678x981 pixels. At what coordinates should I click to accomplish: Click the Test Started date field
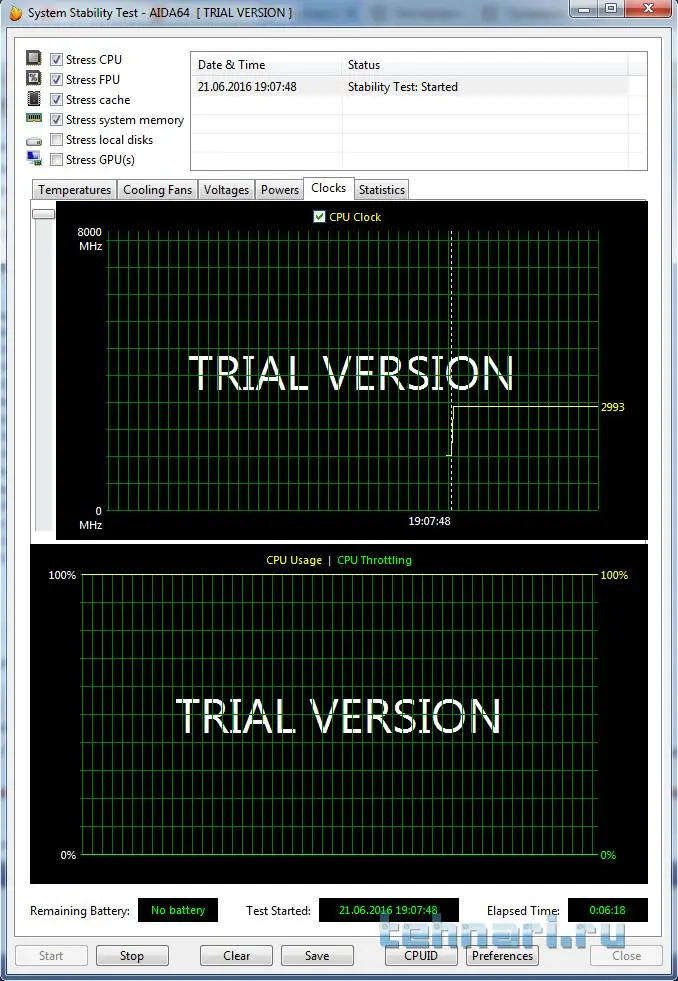point(388,910)
